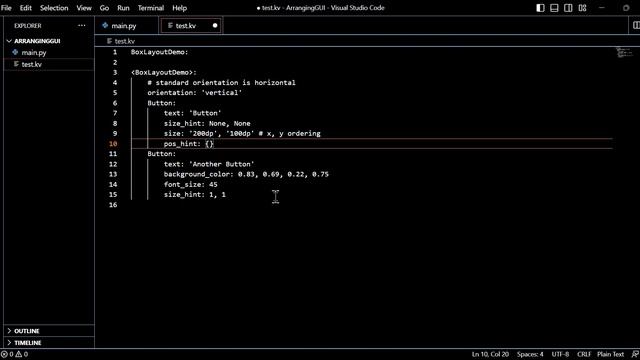The image size is (640, 360).
Task: Click Ln 10, Col 20 in status bar
Action: pyautogui.click(x=490, y=354)
